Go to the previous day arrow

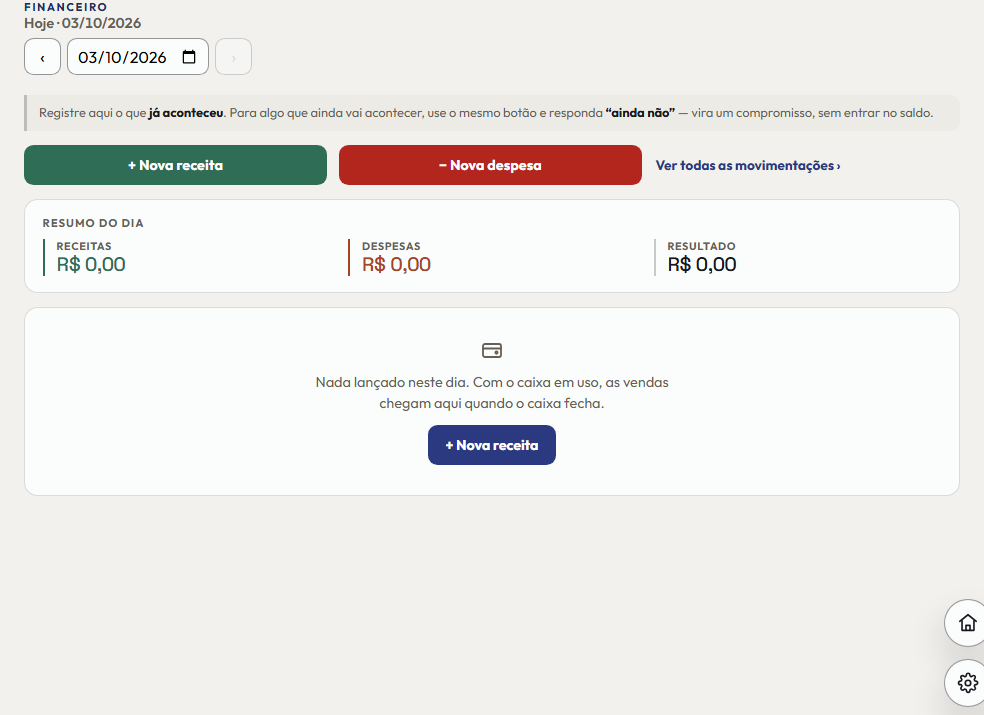click(x=42, y=57)
